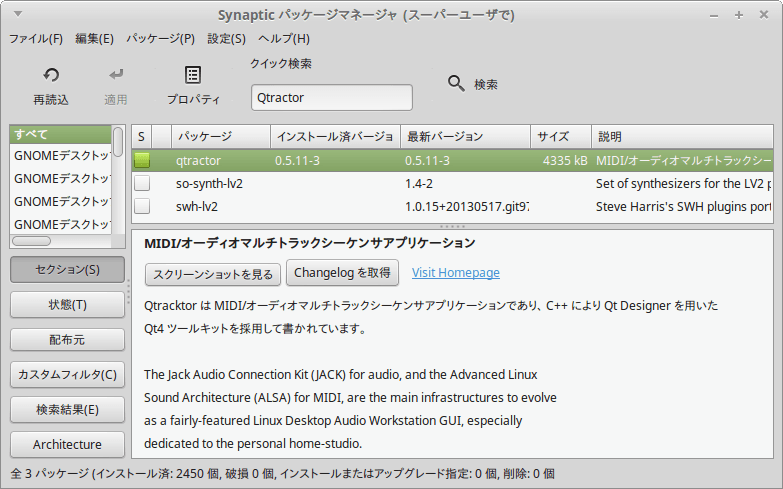
Task: Select the so-synth-lv2 package name
Action: point(209,183)
